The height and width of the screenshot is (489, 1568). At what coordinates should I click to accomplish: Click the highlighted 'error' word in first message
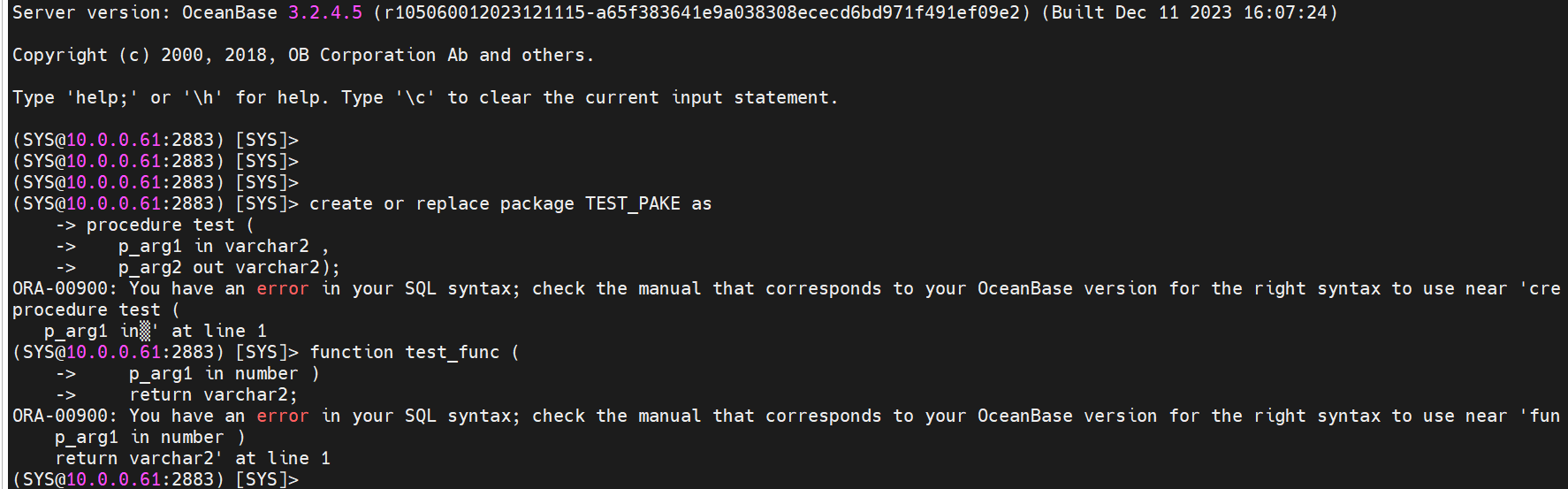(283, 288)
